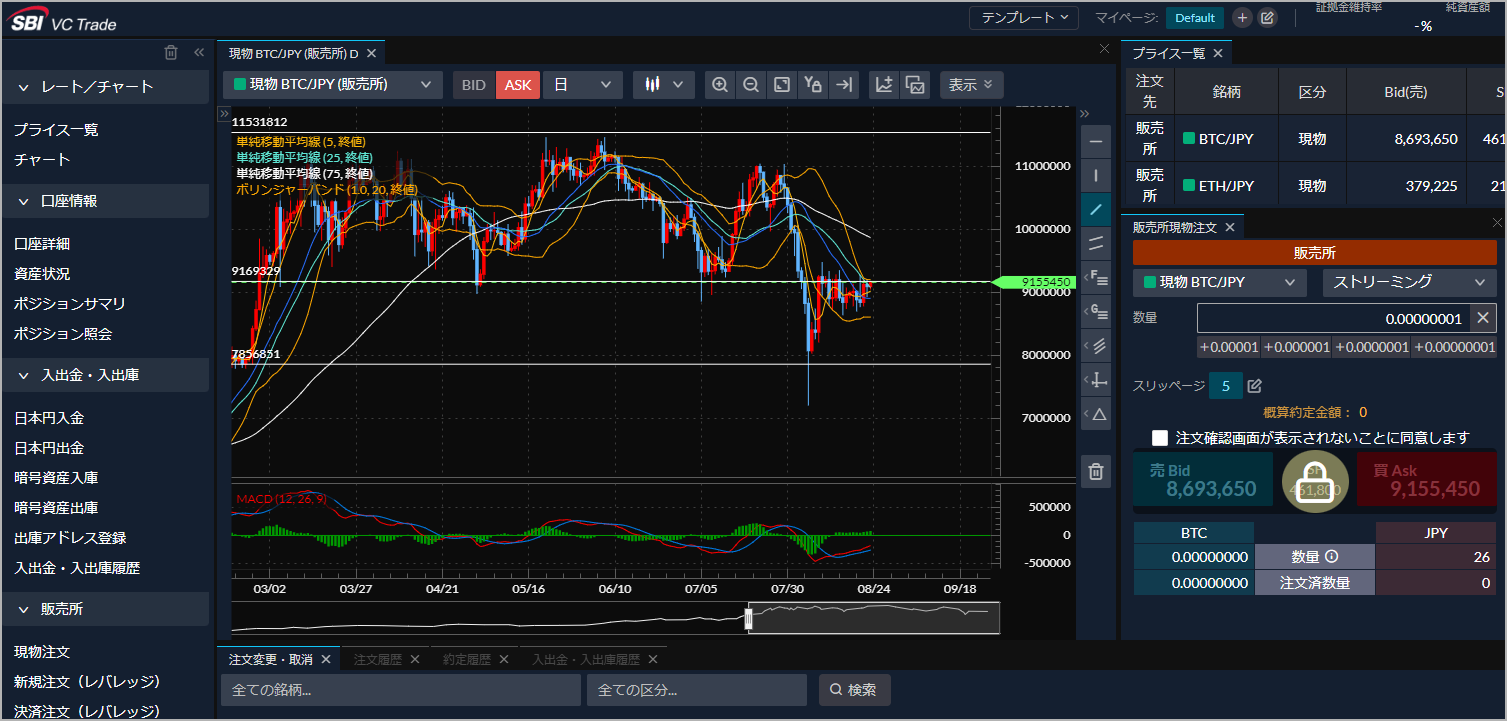Click the zoom in magnifier icon
The width and height of the screenshot is (1507, 721).
[719, 85]
